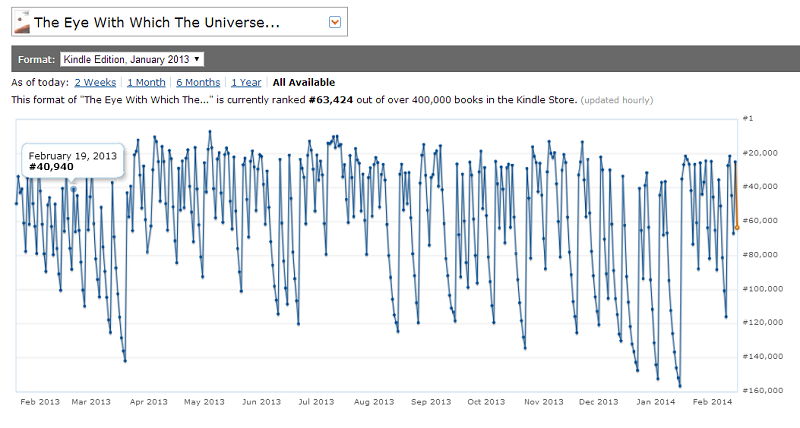Select the 6 Months time range
Viewport: 800px width, 428px height.
pyautogui.click(x=199, y=82)
